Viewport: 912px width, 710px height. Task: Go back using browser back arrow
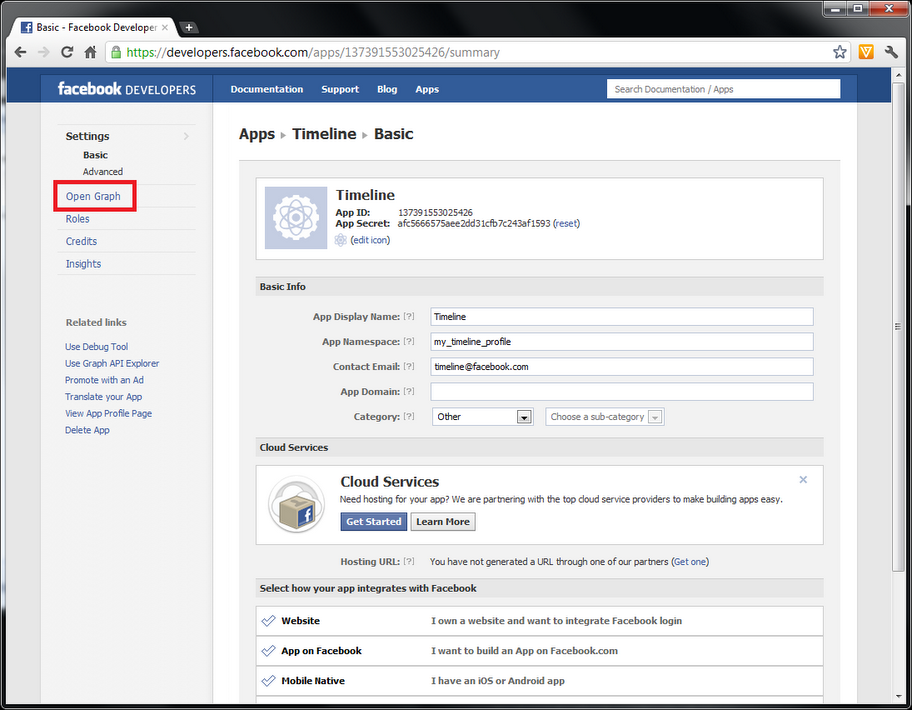click(x=20, y=52)
